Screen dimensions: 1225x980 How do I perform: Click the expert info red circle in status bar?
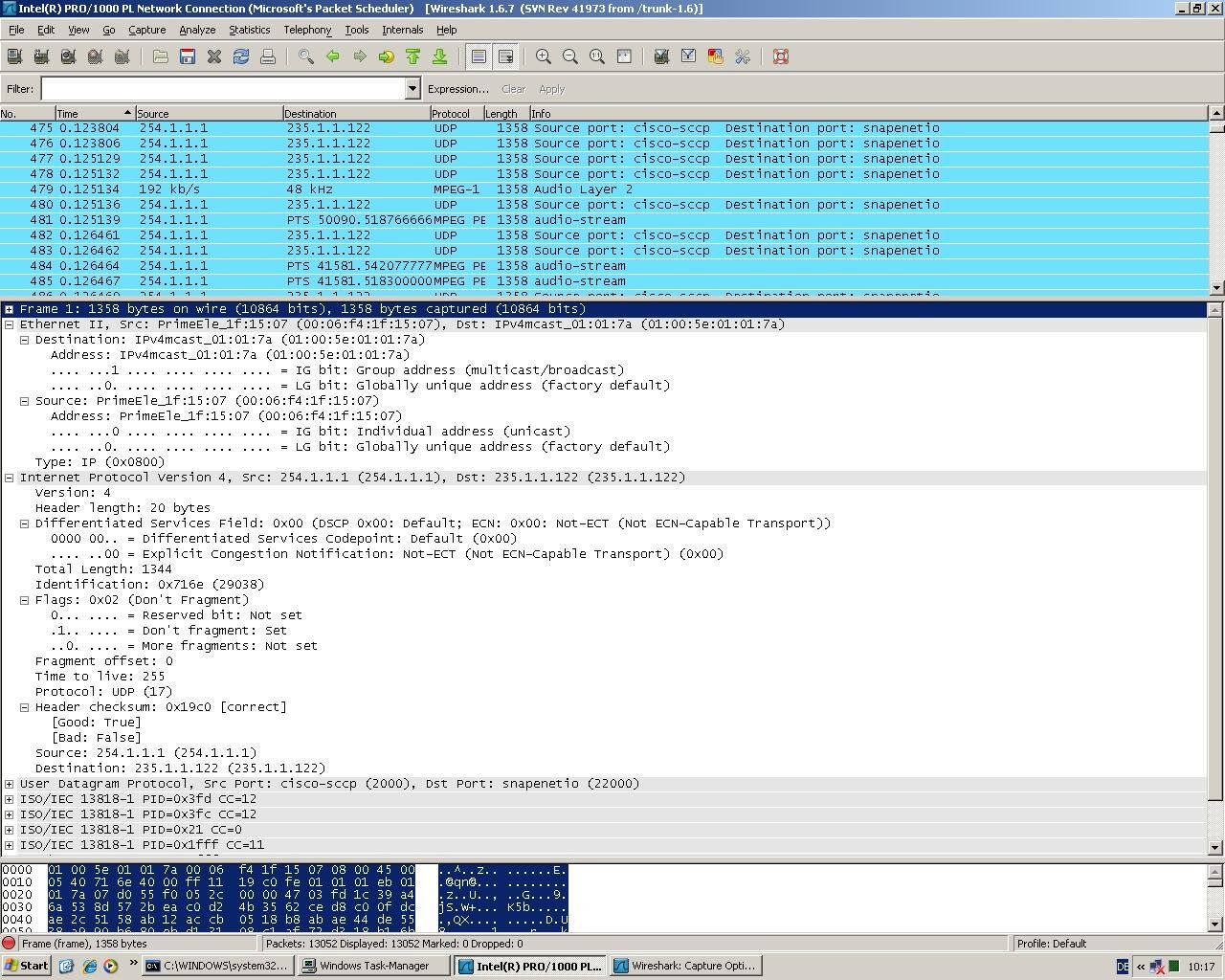(x=10, y=943)
